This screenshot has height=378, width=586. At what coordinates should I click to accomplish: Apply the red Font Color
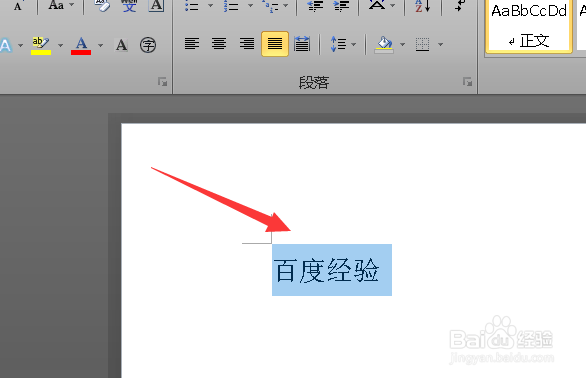(x=81, y=46)
